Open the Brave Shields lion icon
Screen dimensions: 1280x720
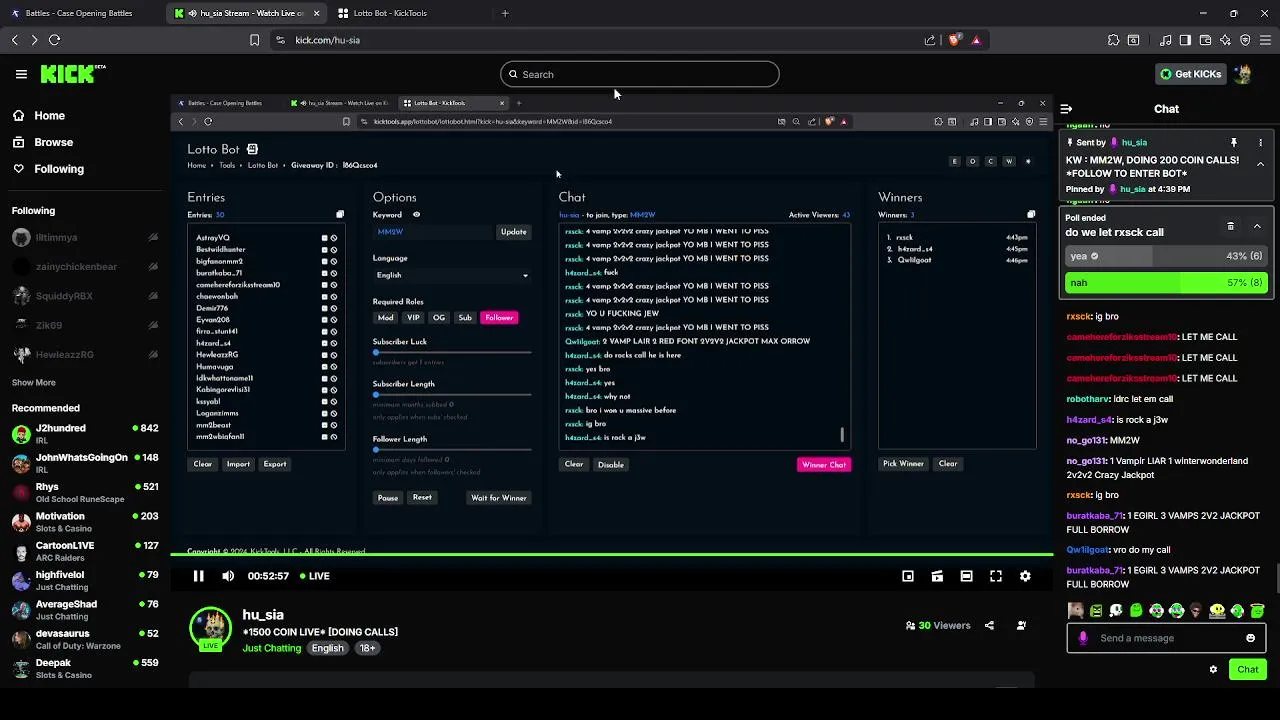[x=954, y=40]
